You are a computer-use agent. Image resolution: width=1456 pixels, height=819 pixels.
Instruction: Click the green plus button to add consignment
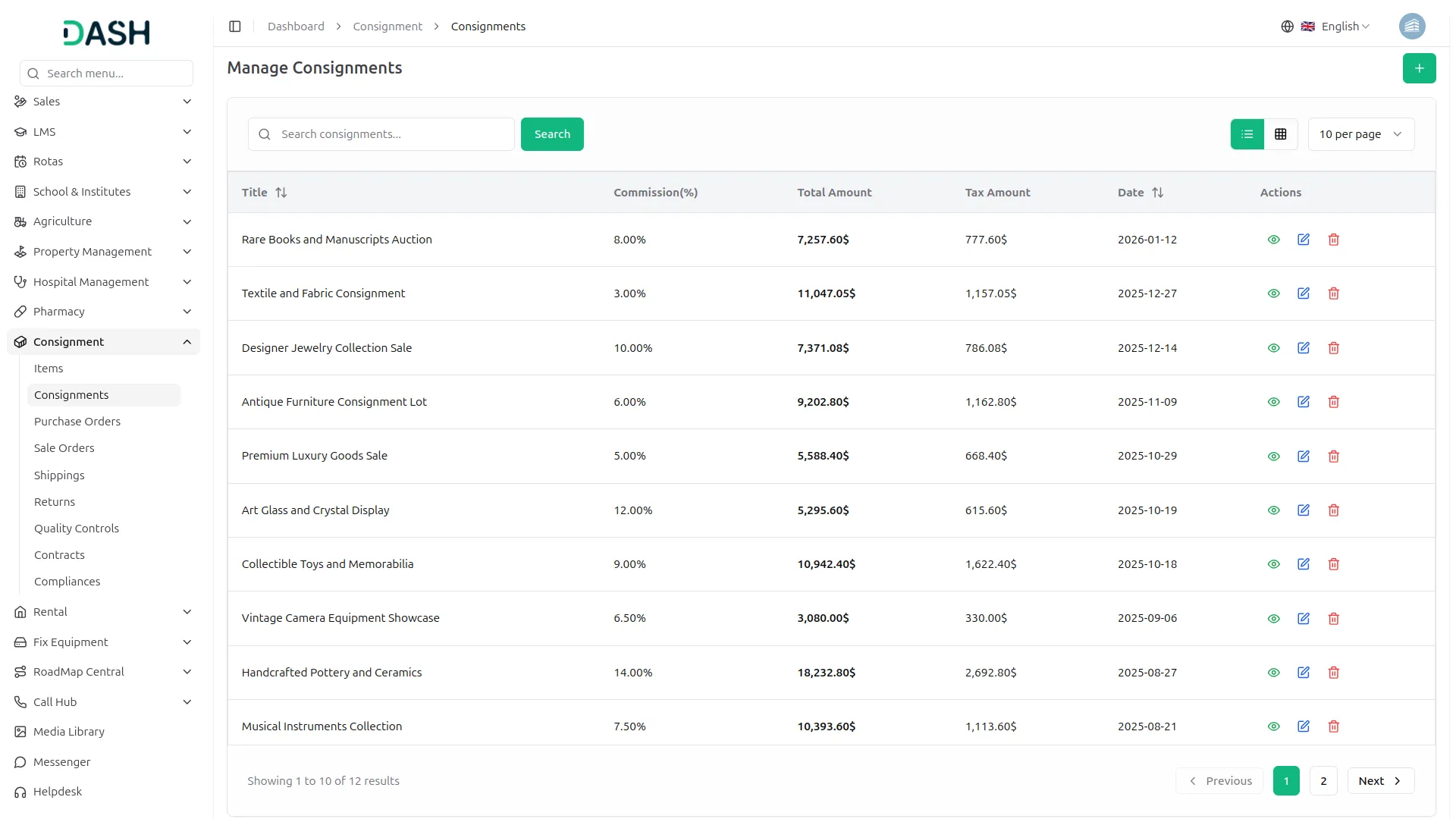coord(1419,67)
